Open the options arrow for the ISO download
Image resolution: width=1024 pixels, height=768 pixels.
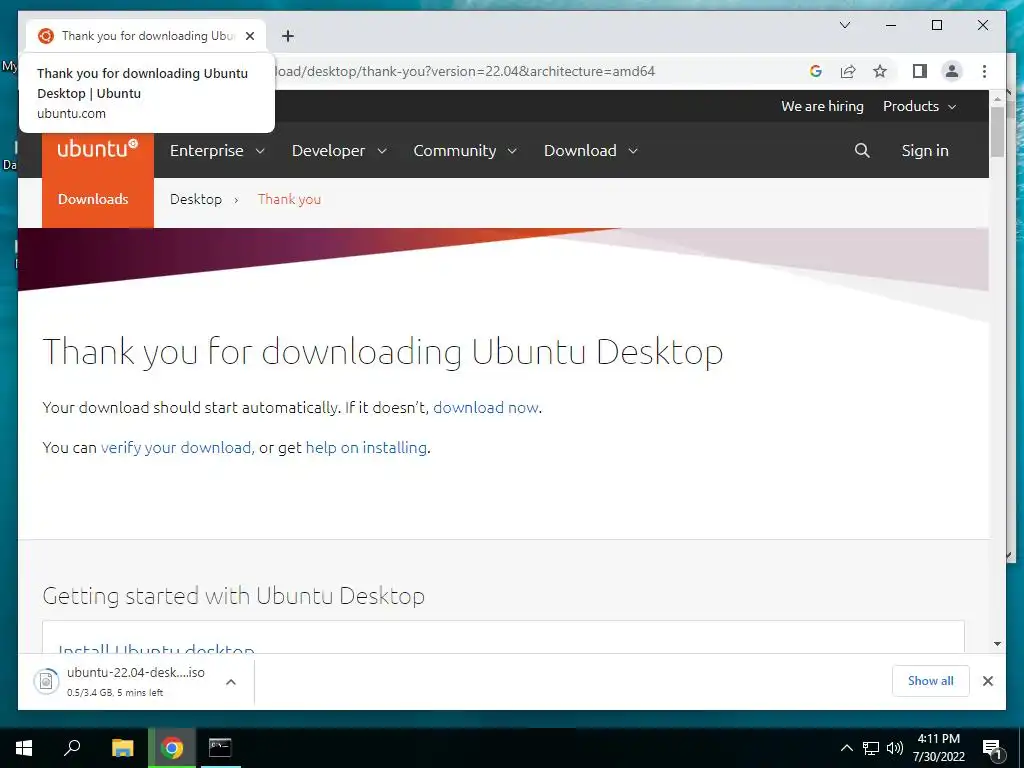click(231, 682)
